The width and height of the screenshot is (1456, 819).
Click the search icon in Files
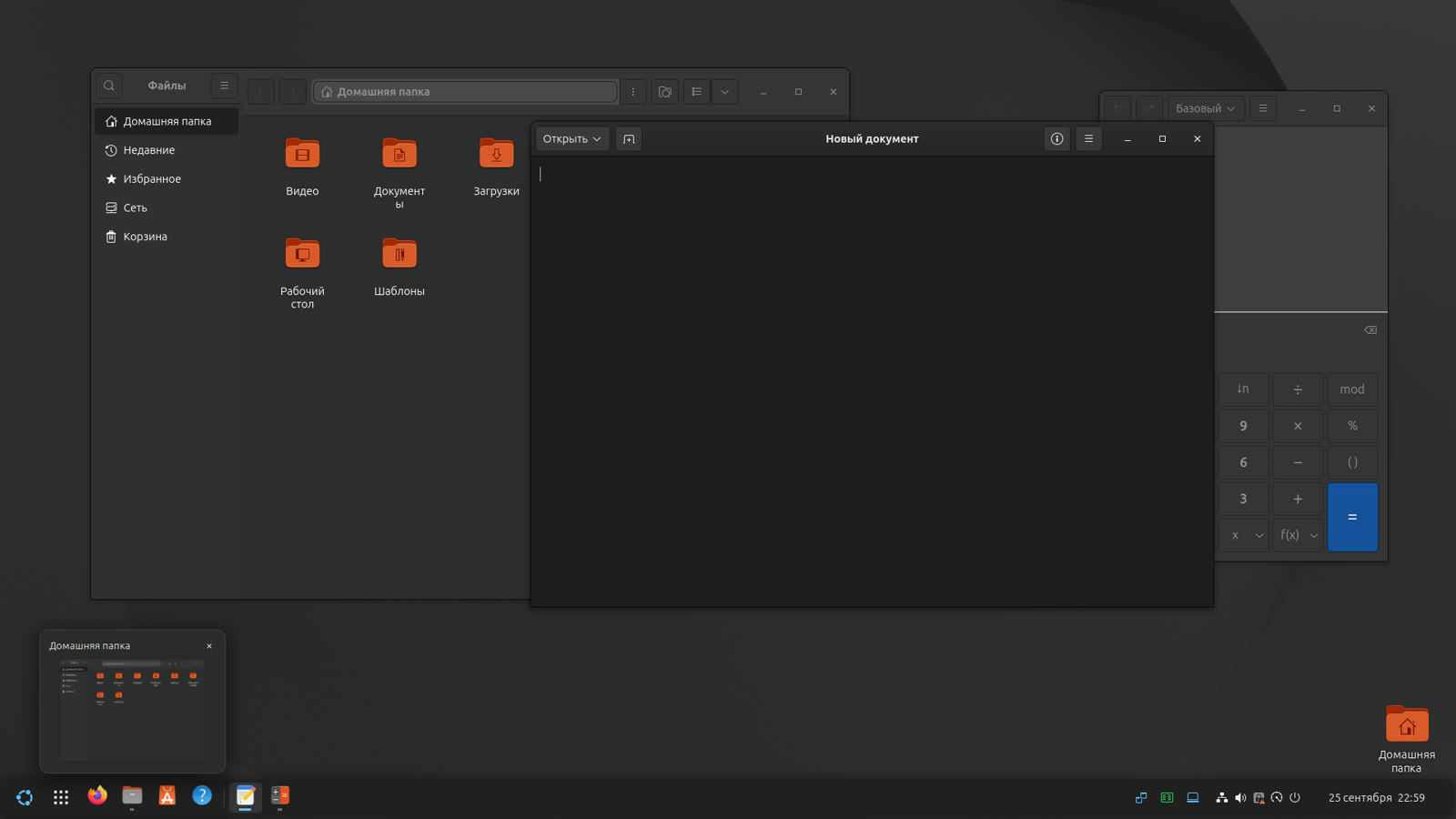click(109, 86)
